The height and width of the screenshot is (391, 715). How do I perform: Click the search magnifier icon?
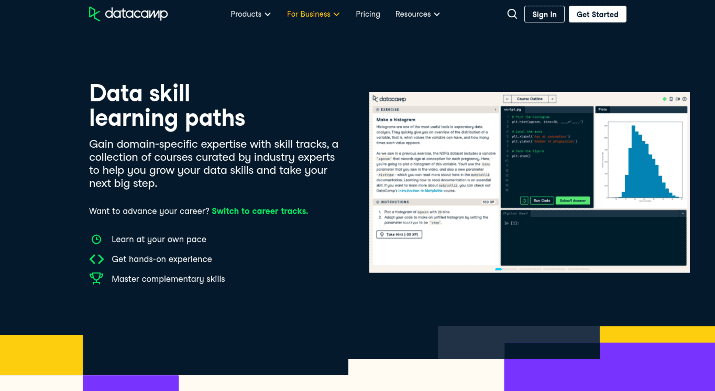point(512,14)
